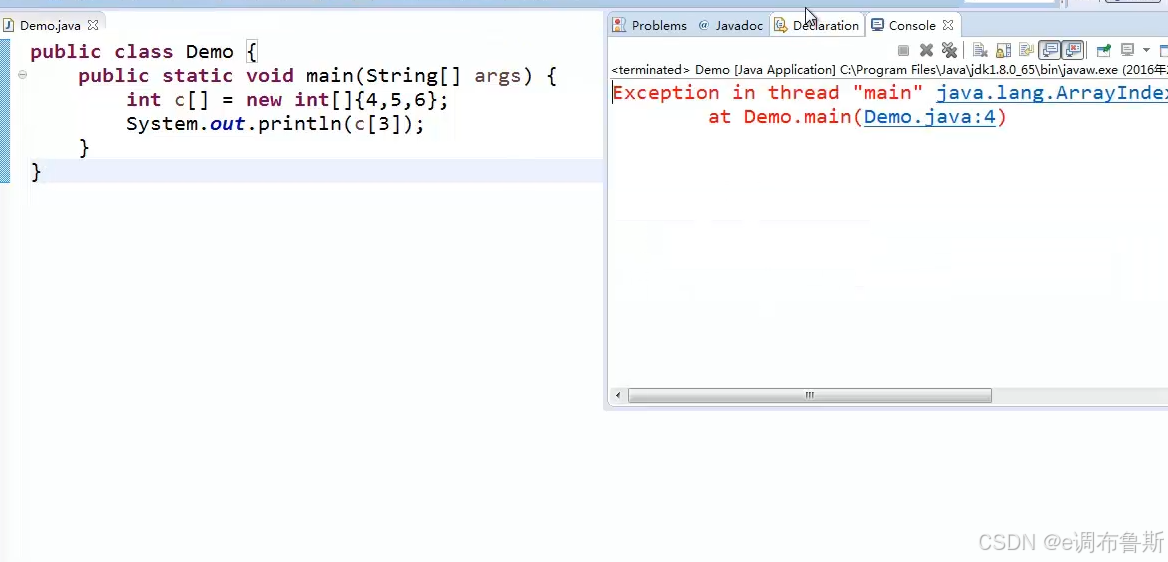Click the line 'int c[] = new int[]{4,5,6};'
Screen dimensions: 1168x562
tap(288, 100)
